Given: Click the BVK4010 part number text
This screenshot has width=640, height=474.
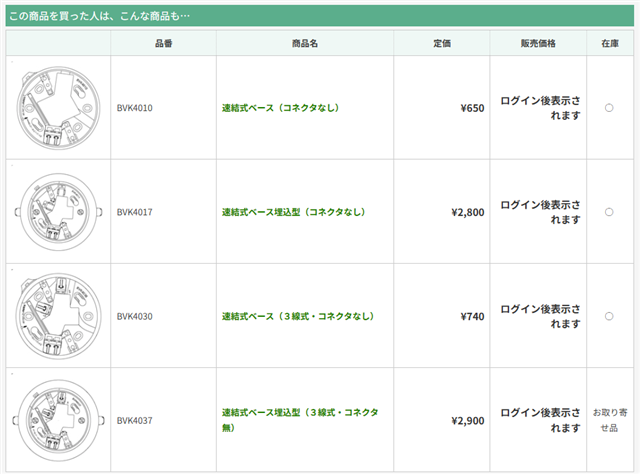Looking at the screenshot, I should click(134, 108).
